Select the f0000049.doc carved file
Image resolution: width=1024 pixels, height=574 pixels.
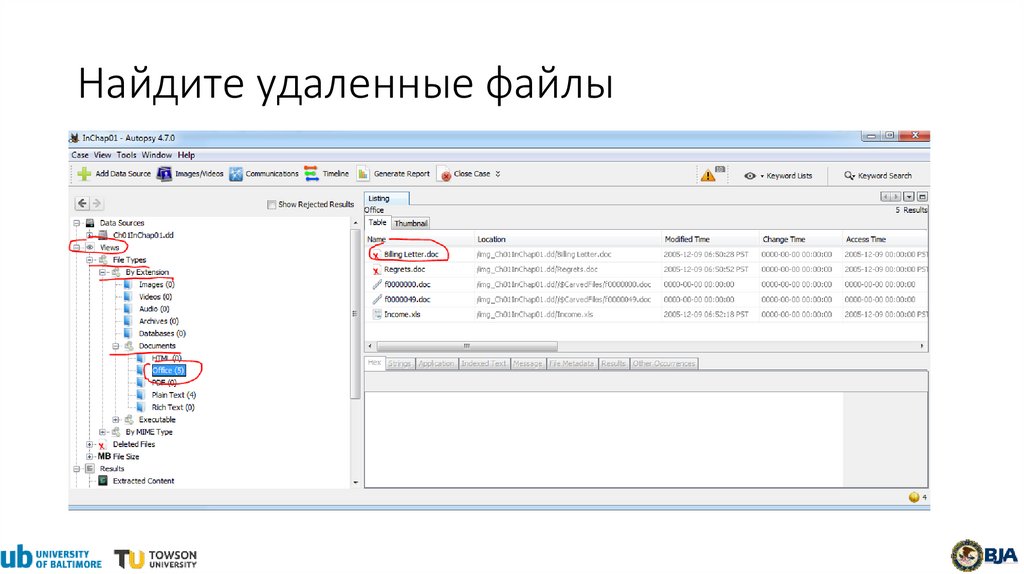647,300
